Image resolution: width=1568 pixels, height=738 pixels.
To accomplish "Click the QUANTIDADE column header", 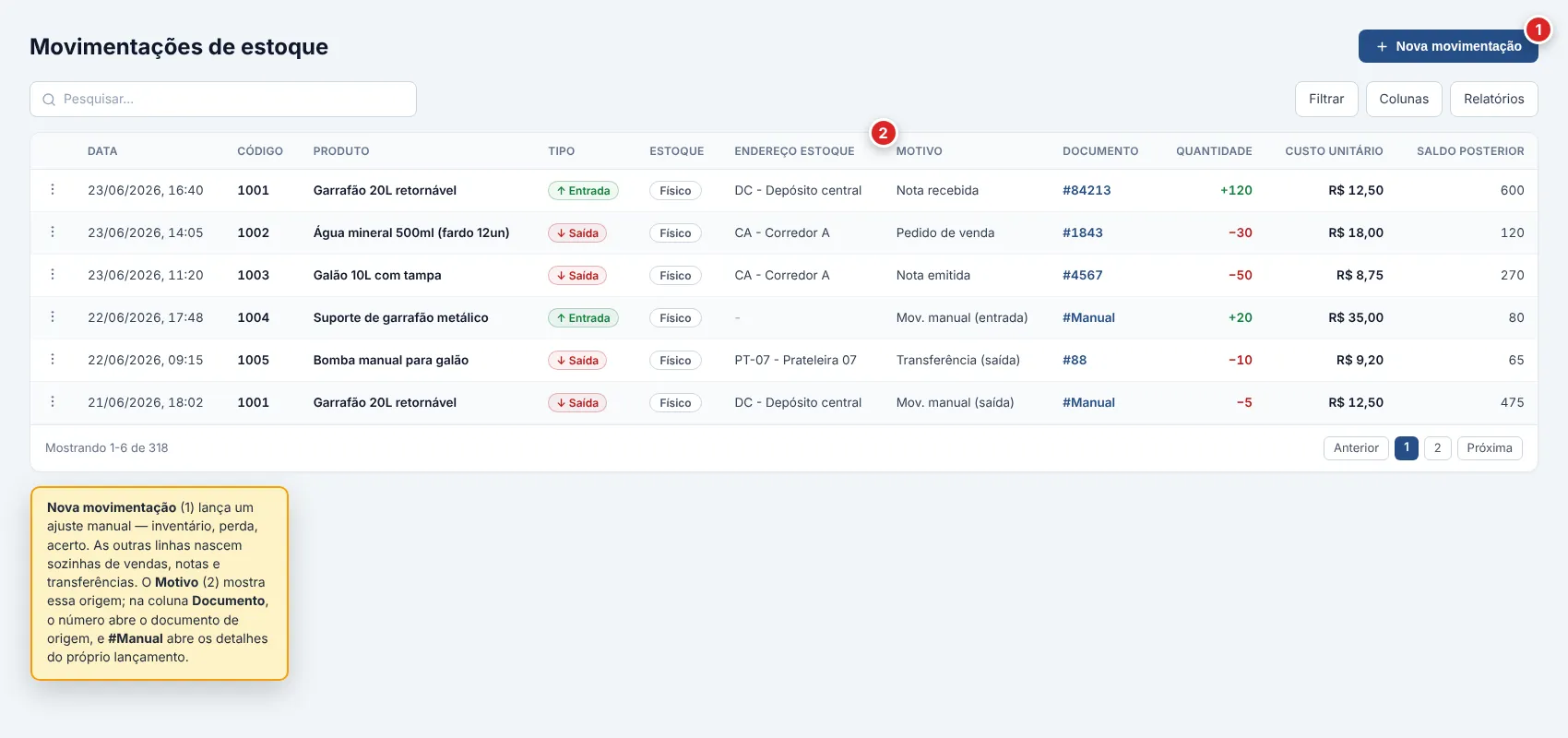I will click(1214, 151).
